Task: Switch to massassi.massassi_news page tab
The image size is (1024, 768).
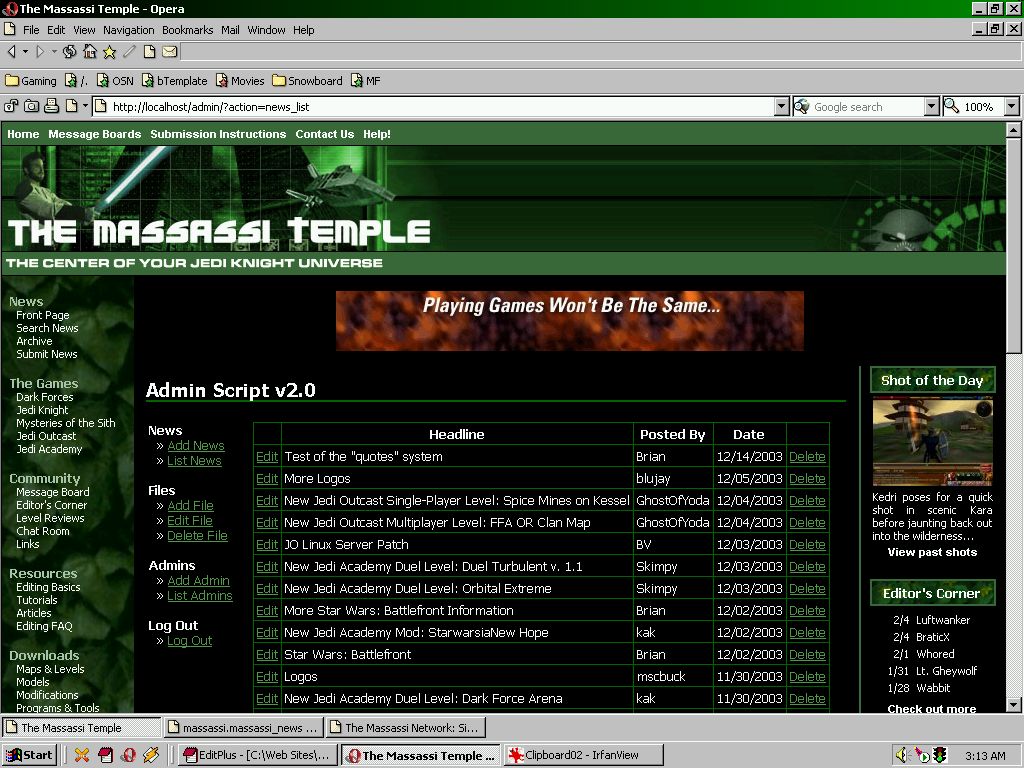Action: [x=243, y=728]
